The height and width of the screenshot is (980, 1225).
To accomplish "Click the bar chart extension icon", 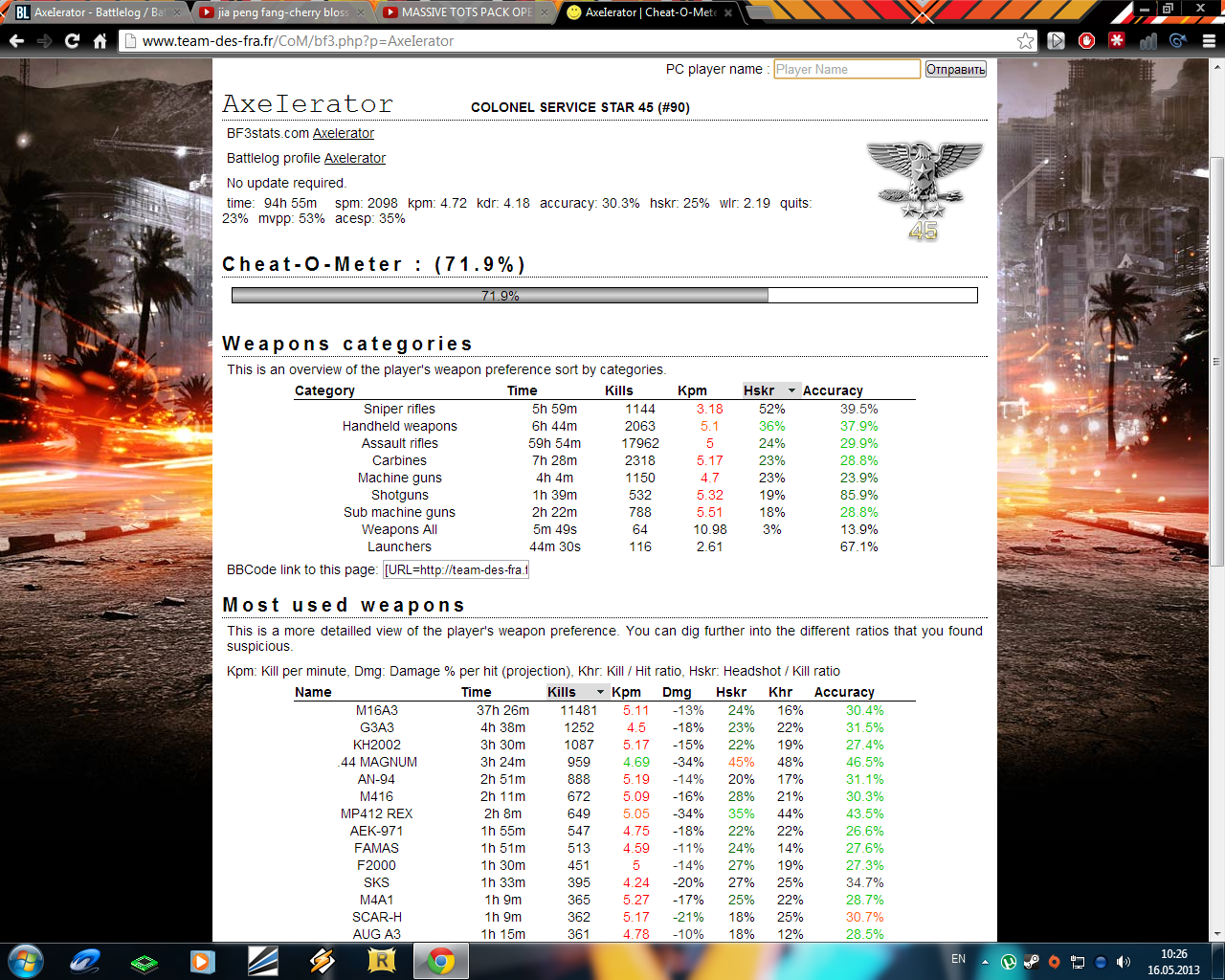I will pos(1147,41).
